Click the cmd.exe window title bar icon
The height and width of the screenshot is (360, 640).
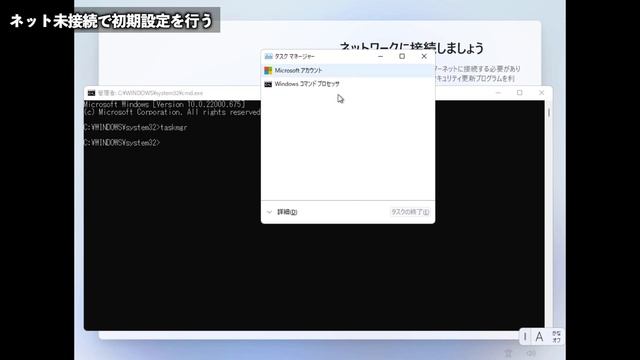click(x=91, y=93)
